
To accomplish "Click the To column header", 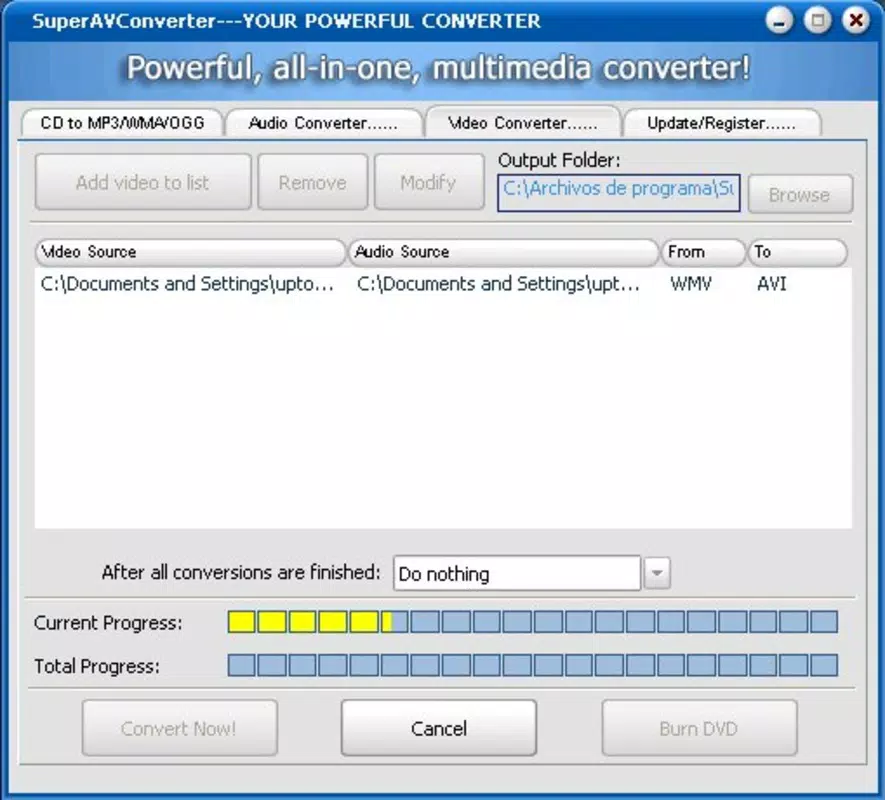I will pyautogui.click(x=798, y=252).
